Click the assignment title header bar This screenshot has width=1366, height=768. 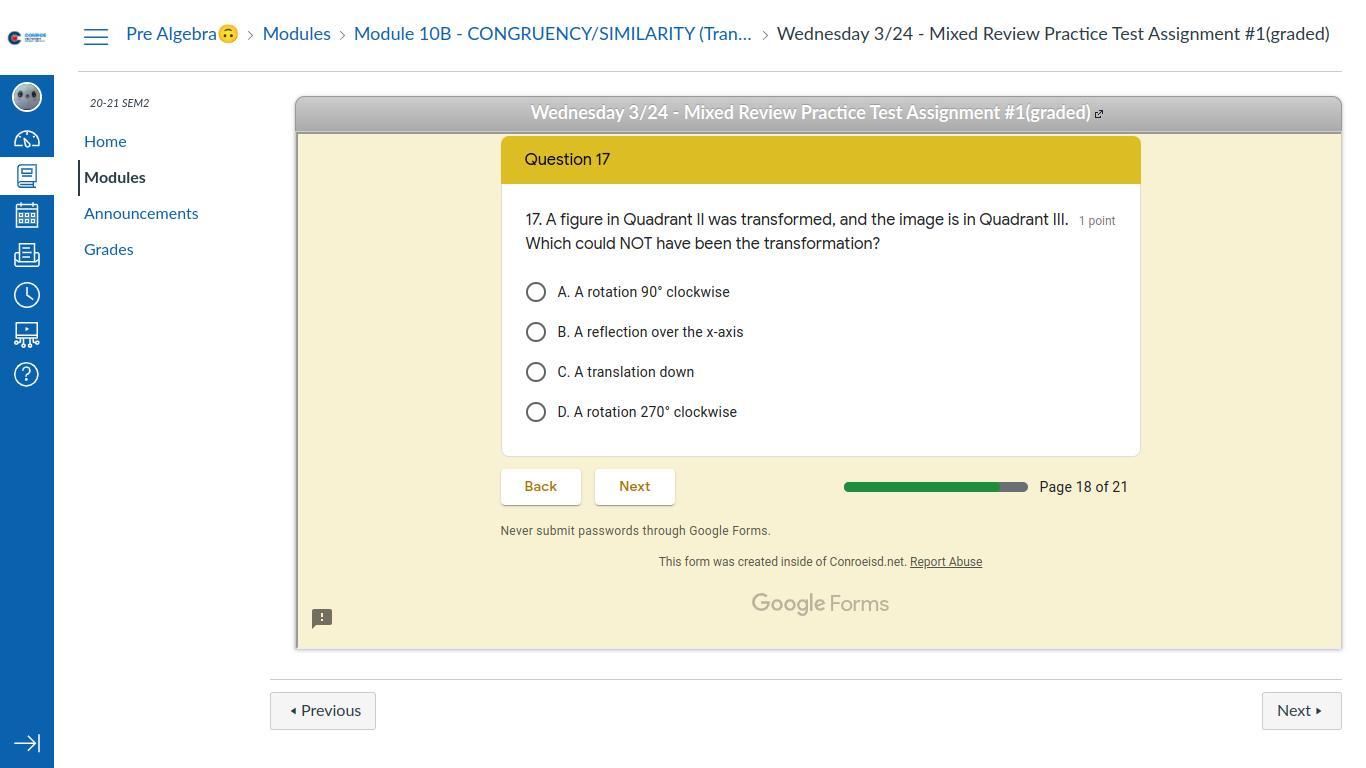point(818,114)
